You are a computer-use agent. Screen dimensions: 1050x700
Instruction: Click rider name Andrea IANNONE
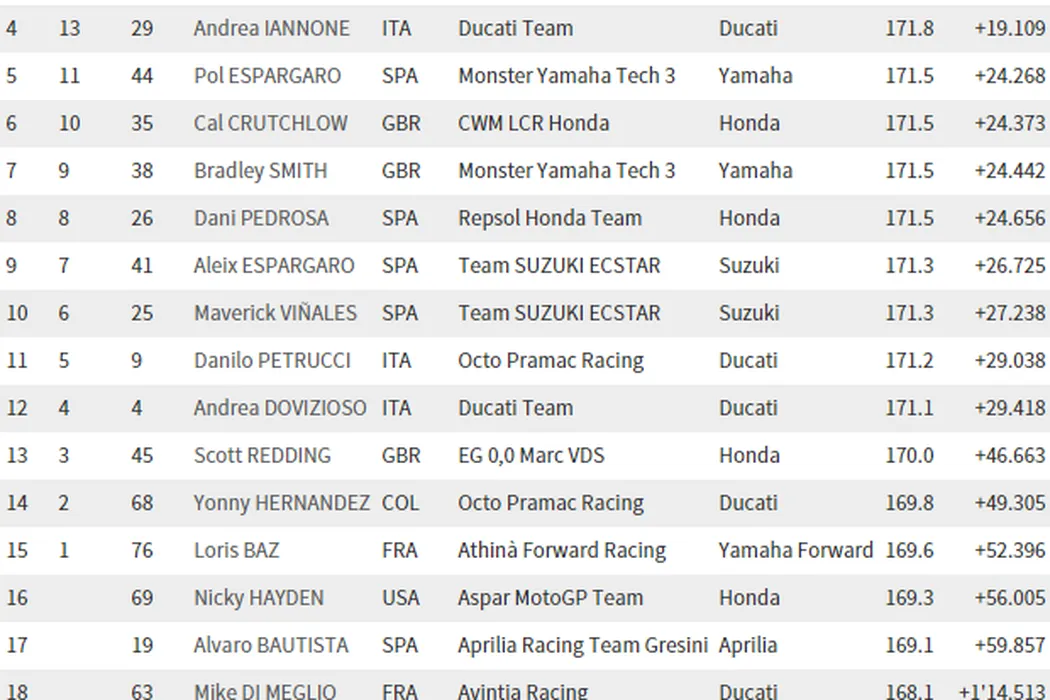click(271, 28)
